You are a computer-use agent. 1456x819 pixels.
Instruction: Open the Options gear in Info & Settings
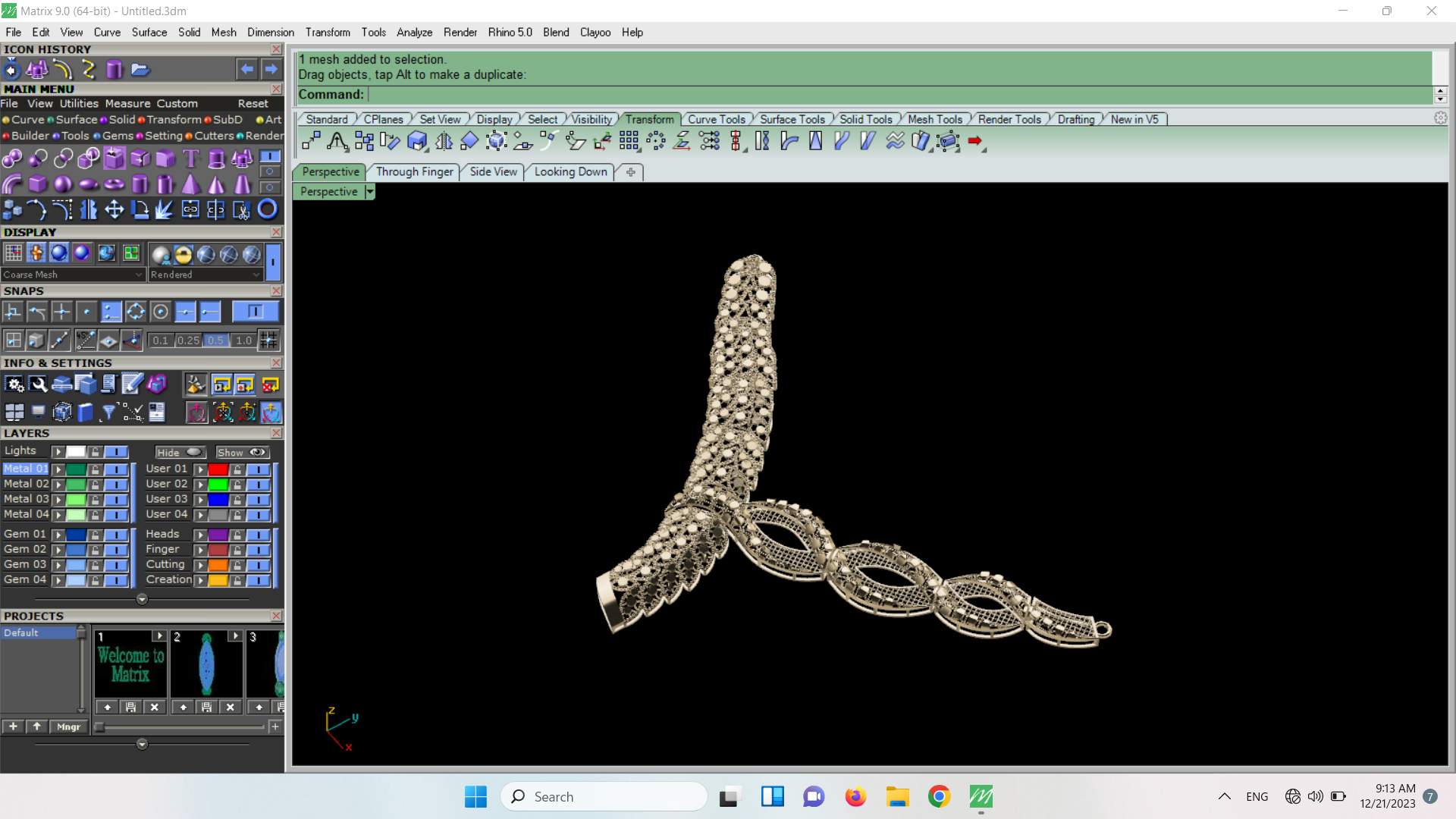pyautogui.click(x=14, y=384)
